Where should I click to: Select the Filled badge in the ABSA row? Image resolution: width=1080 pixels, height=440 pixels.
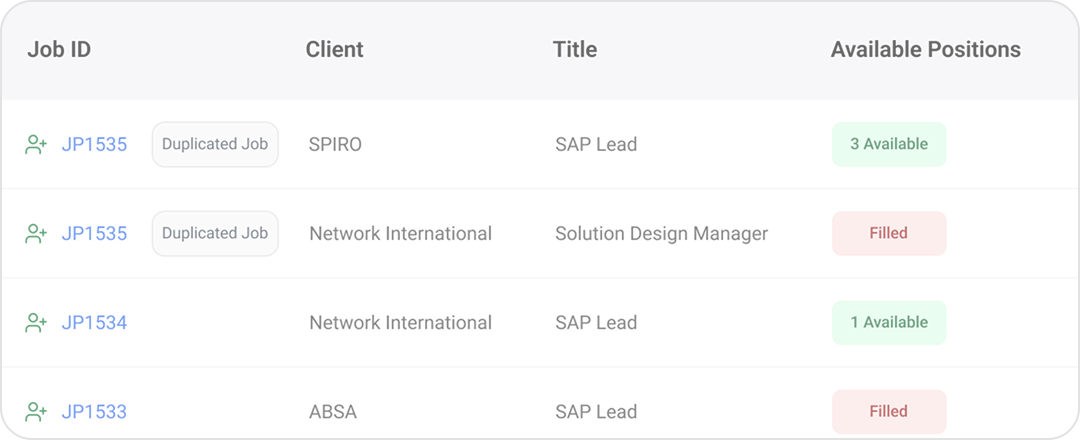coord(889,411)
